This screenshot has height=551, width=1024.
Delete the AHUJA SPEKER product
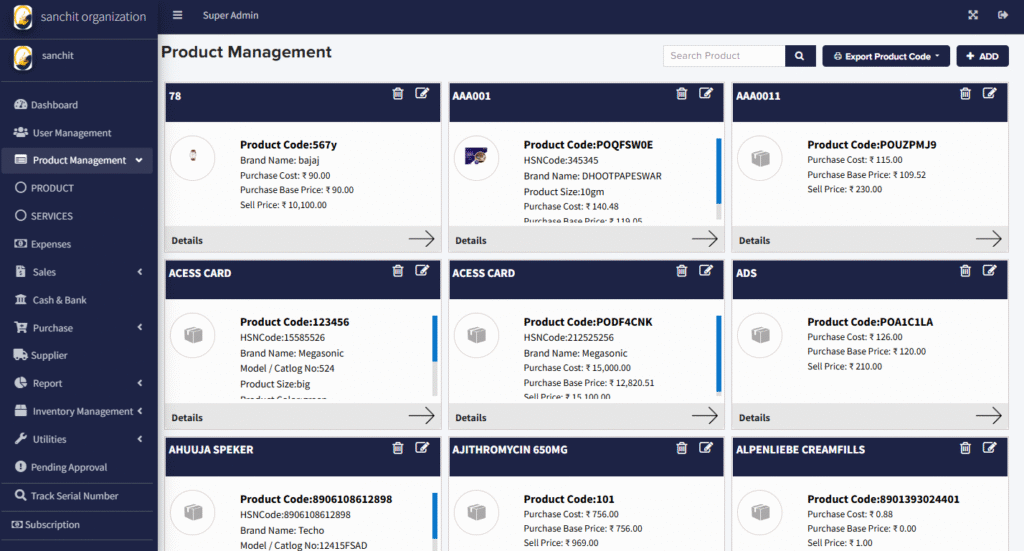pyautogui.click(x=398, y=449)
